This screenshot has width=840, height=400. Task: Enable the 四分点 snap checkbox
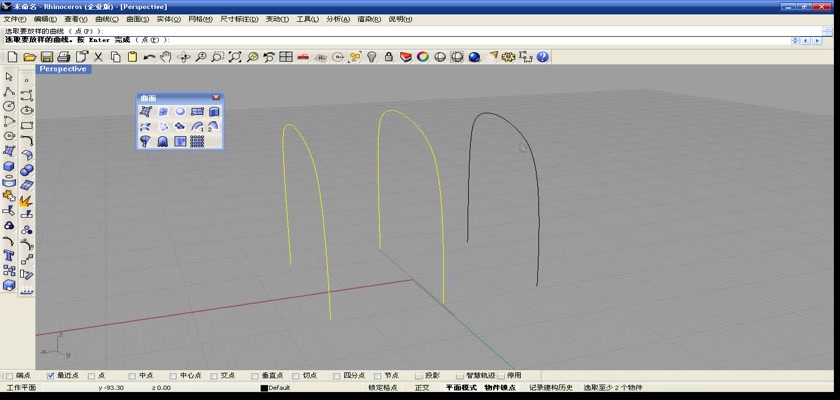click(x=336, y=376)
